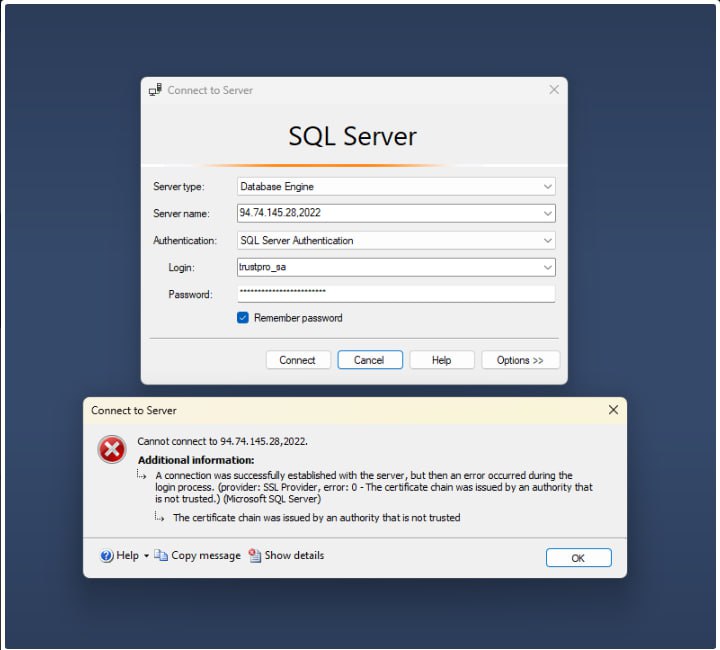Click the "SQL Server" banner heading
Viewport: 720px width, 650px height.
point(352,136)
